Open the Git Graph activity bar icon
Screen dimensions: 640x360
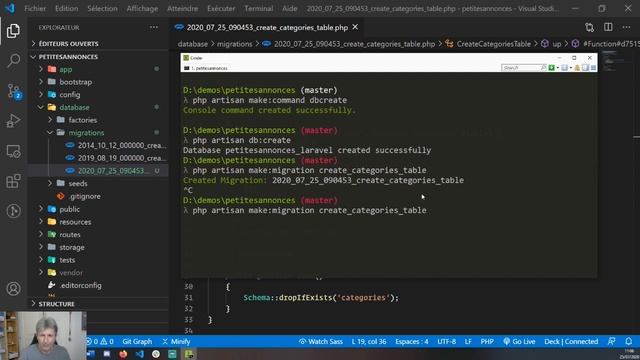(x=13, y=211)
